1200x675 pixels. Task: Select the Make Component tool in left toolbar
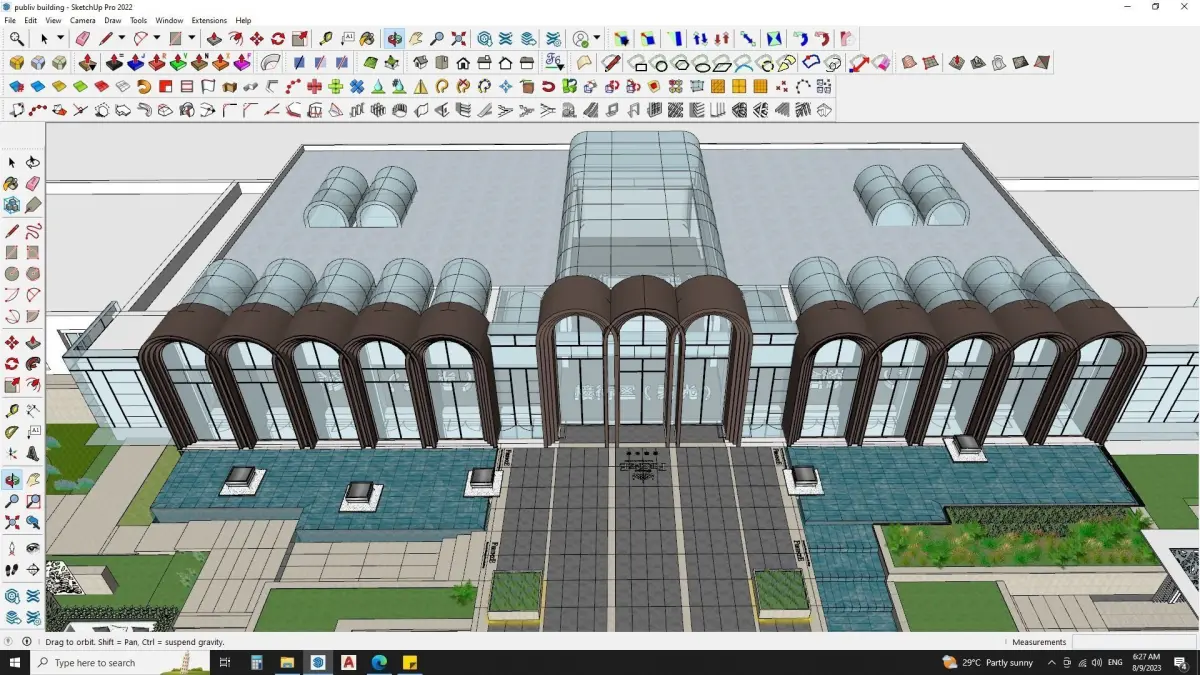click(x=12, y=205)
